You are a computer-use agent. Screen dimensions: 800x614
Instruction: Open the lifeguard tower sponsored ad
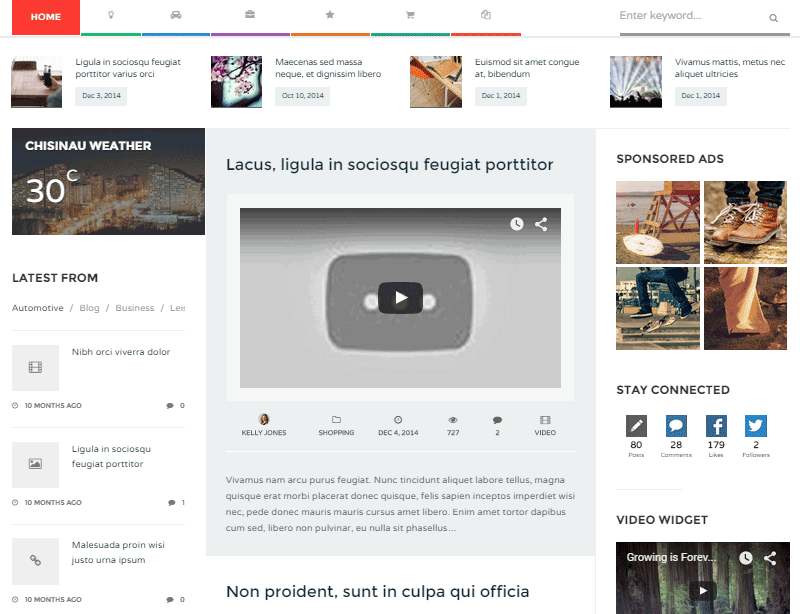(x=658, y=222)
